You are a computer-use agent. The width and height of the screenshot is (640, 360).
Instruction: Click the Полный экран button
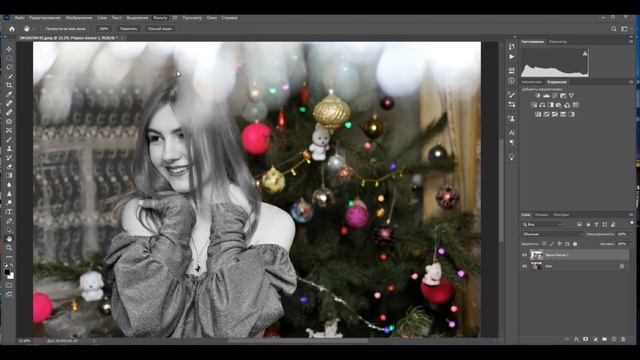[x=160, y=29]
